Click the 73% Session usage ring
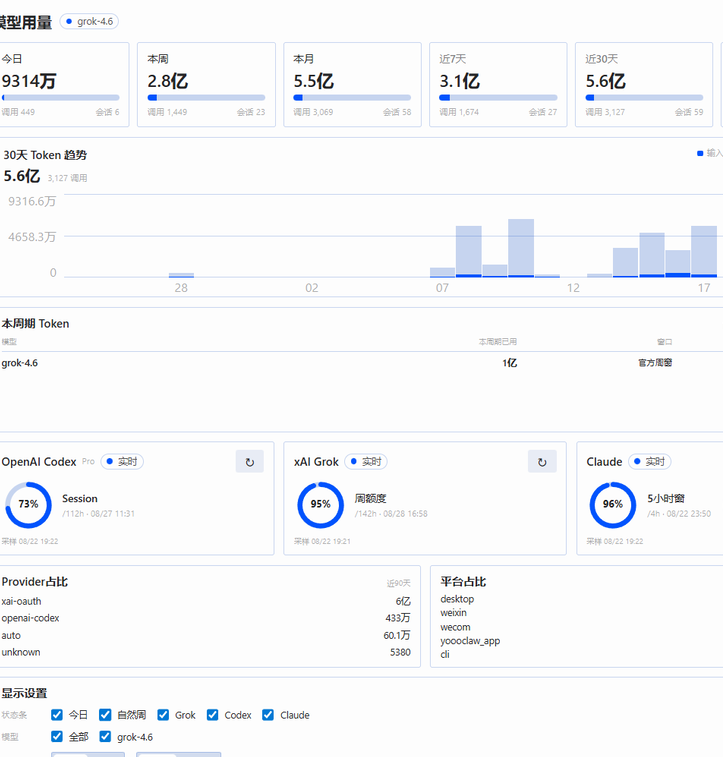 click(x=28, y=505)
